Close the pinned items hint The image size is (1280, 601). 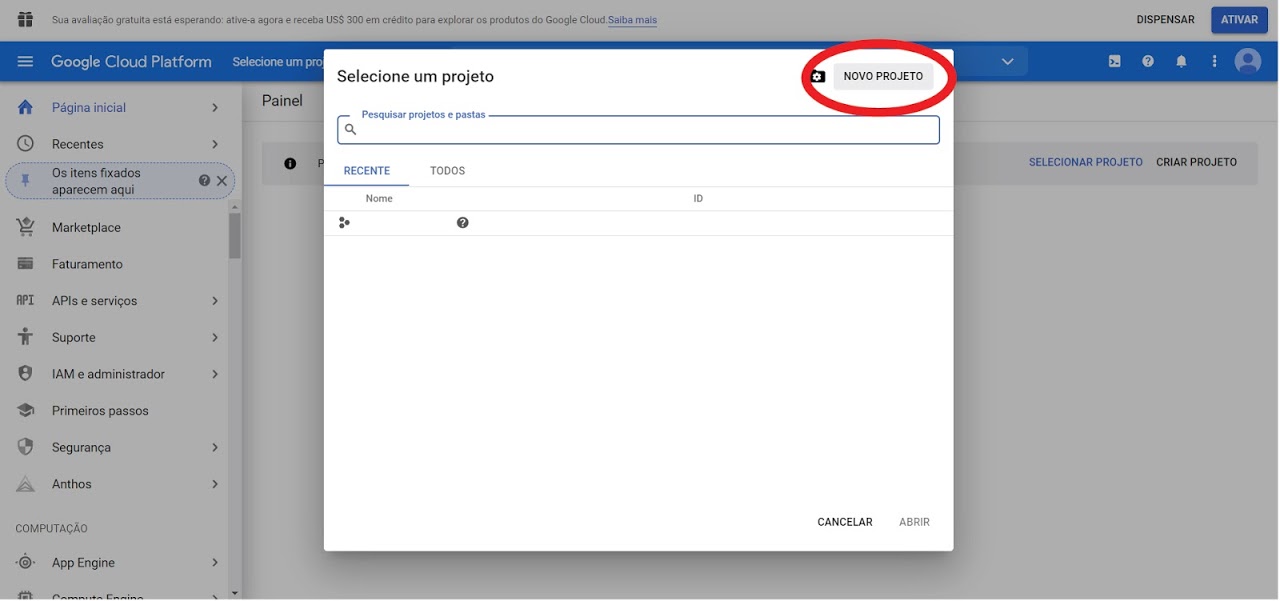click(x=222, y=181)
